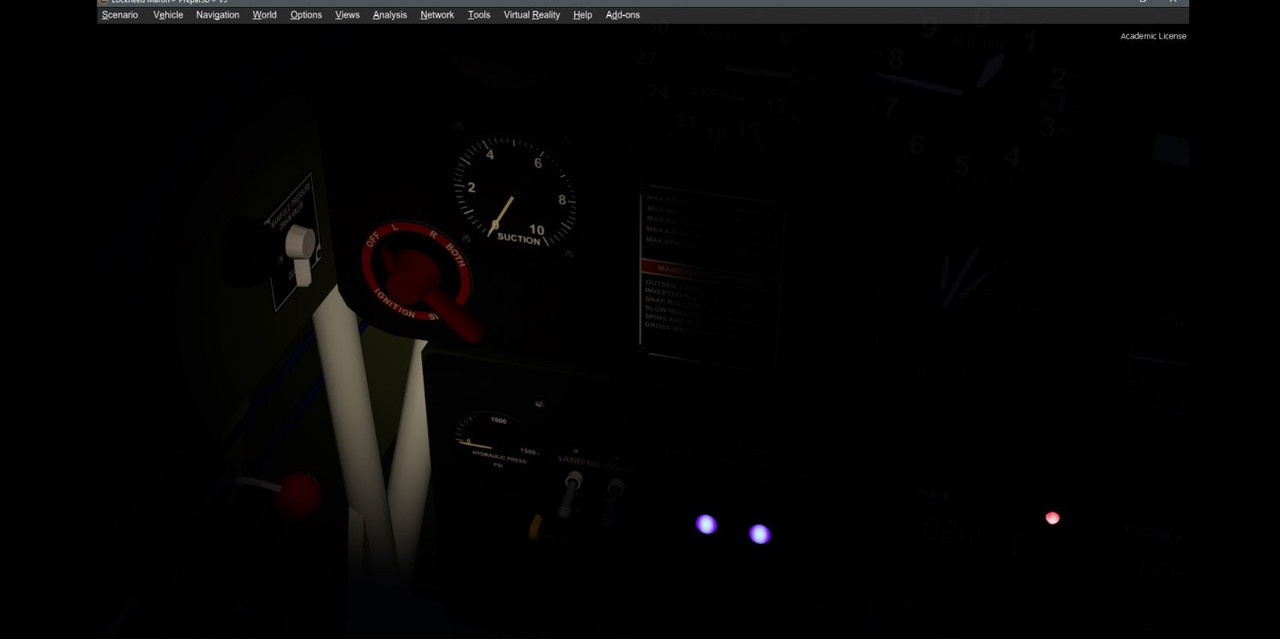Open the Analysis menu

click(x=390, y=15)
